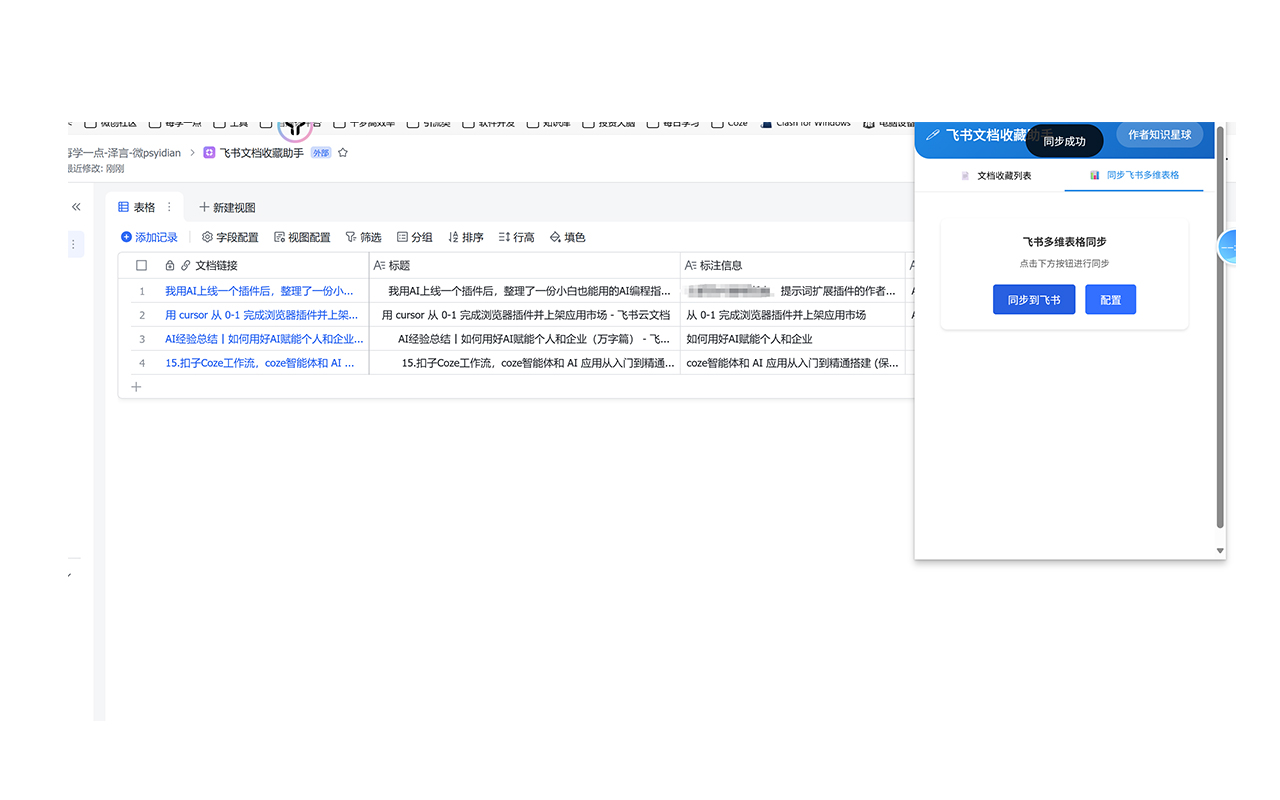Tick the select-all checkbox in the table header
Screen dimensions: 1280x800
pos(142,266)
